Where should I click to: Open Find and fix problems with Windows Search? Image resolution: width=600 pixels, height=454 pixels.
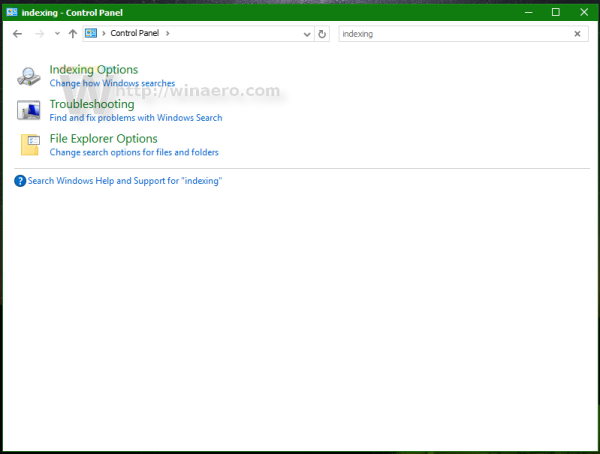click(x=136, y=118)
